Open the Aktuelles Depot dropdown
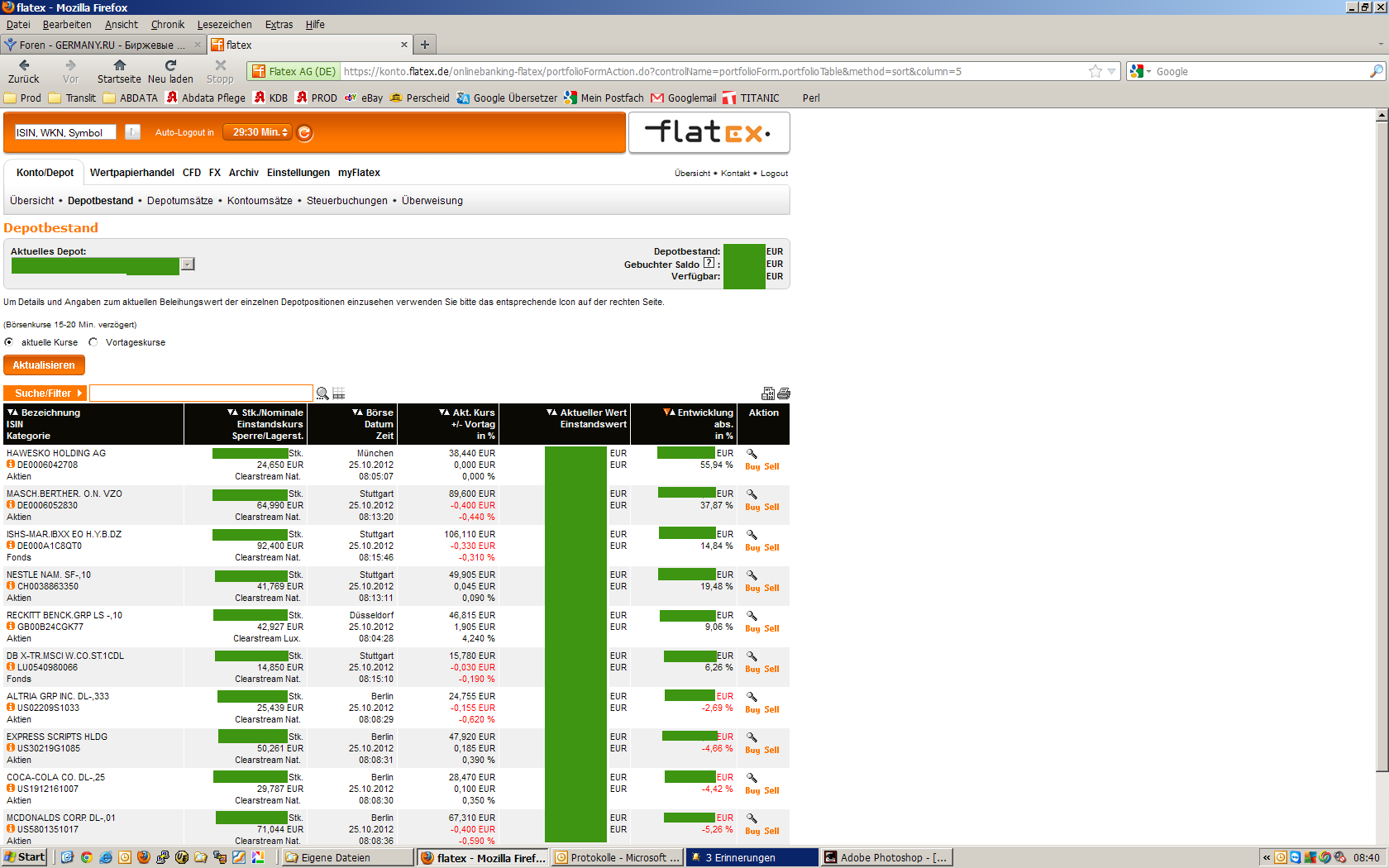 [x=188, y=265]
